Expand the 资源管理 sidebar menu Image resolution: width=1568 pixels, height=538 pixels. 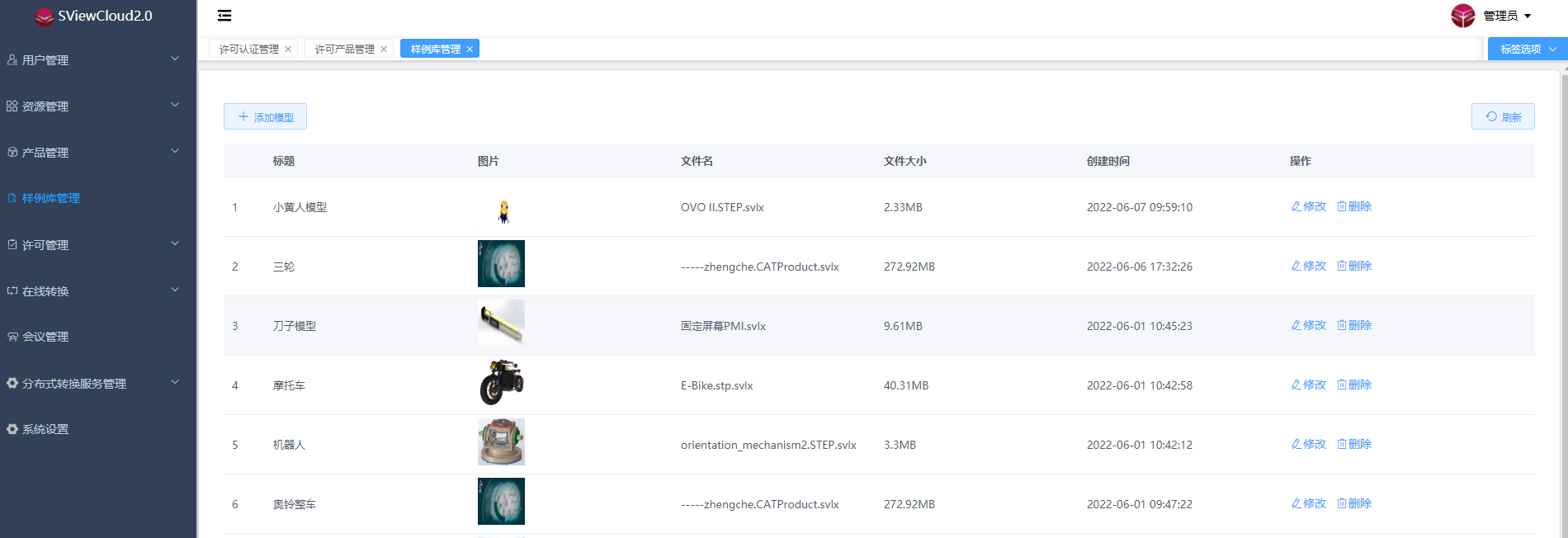pos(98,106)
